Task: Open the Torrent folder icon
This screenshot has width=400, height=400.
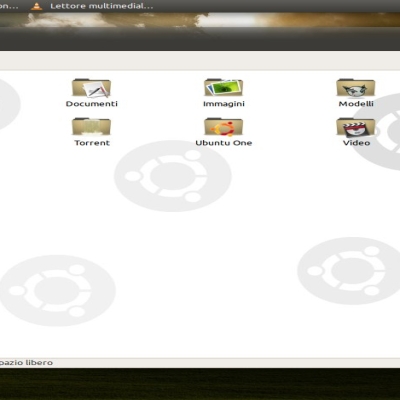Action: [x=91, y=127]
